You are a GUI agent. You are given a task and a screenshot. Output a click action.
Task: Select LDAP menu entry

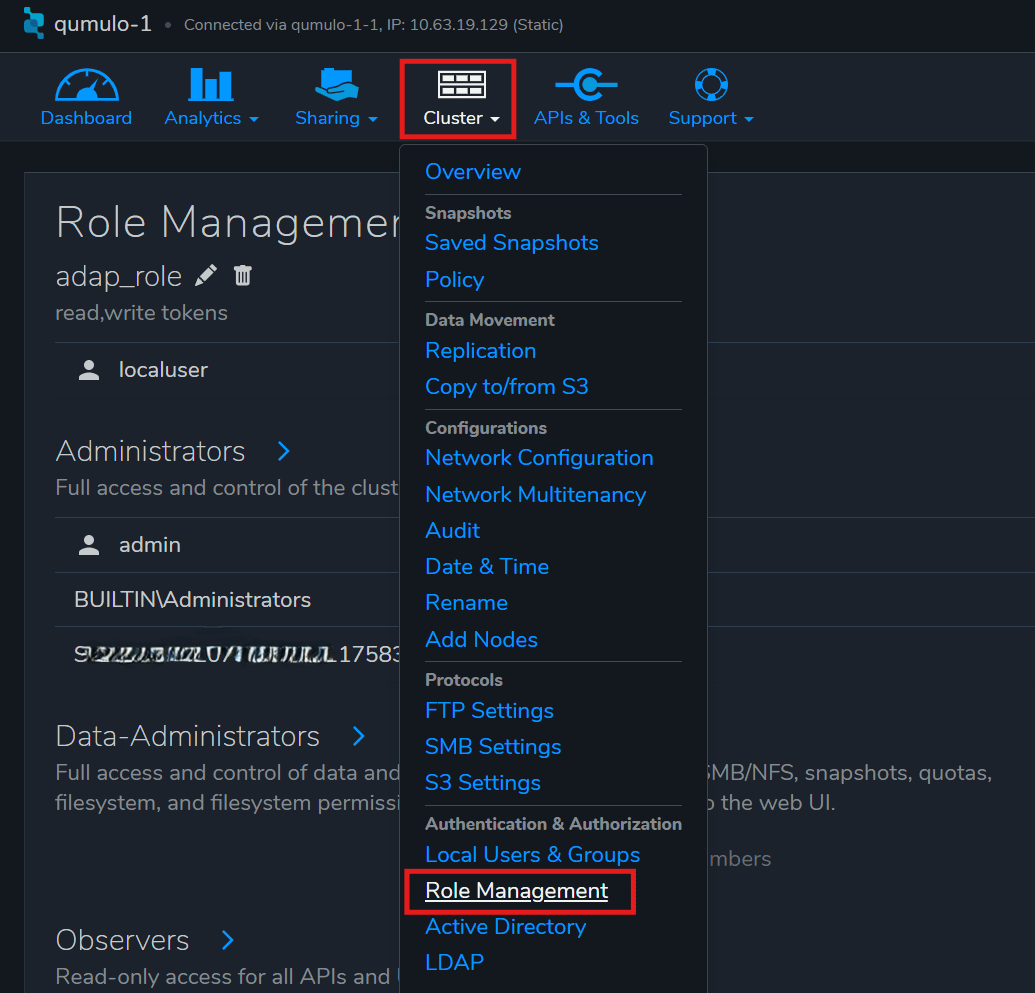pos(454,963)
